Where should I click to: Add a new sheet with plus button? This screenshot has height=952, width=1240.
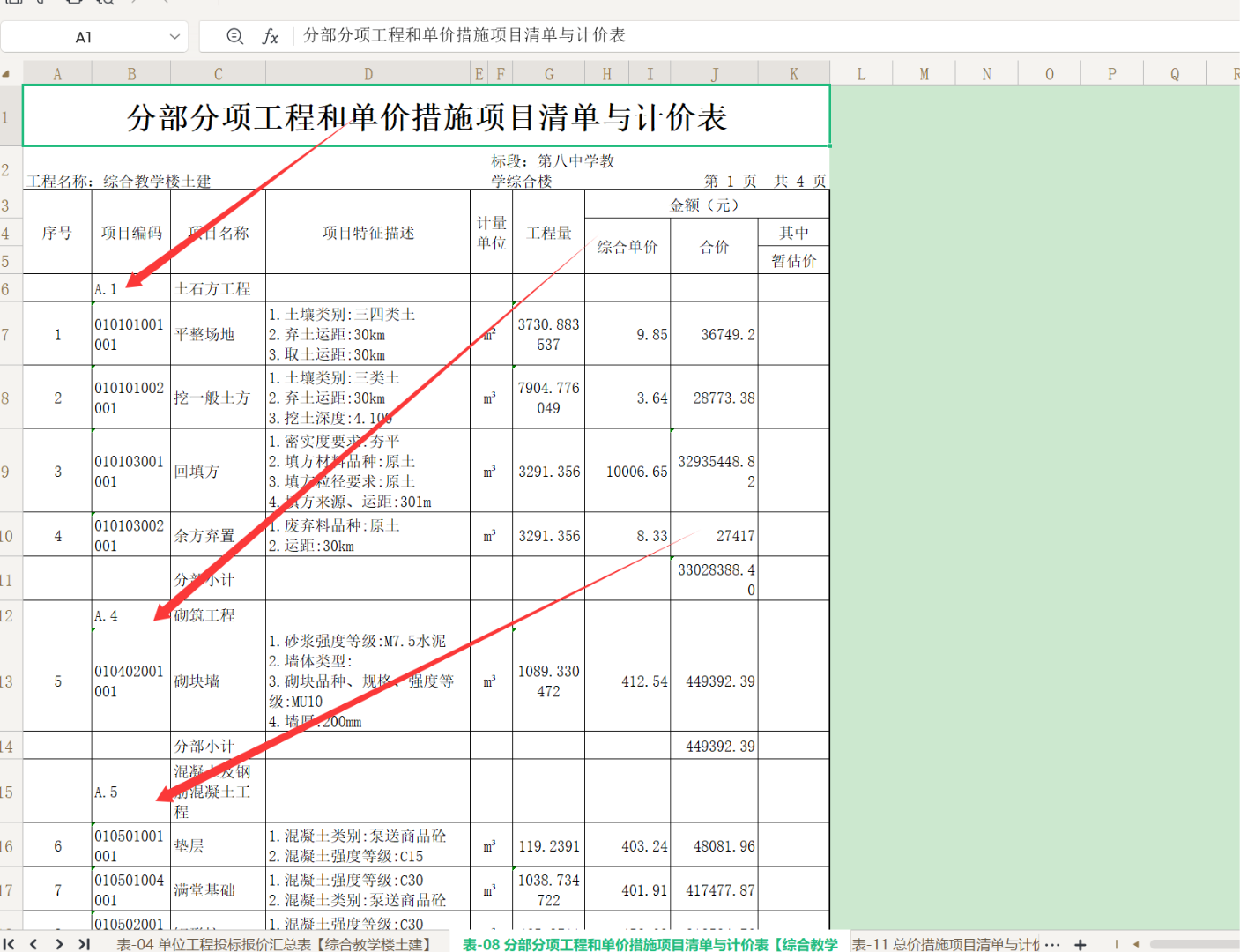(1080, 944)
